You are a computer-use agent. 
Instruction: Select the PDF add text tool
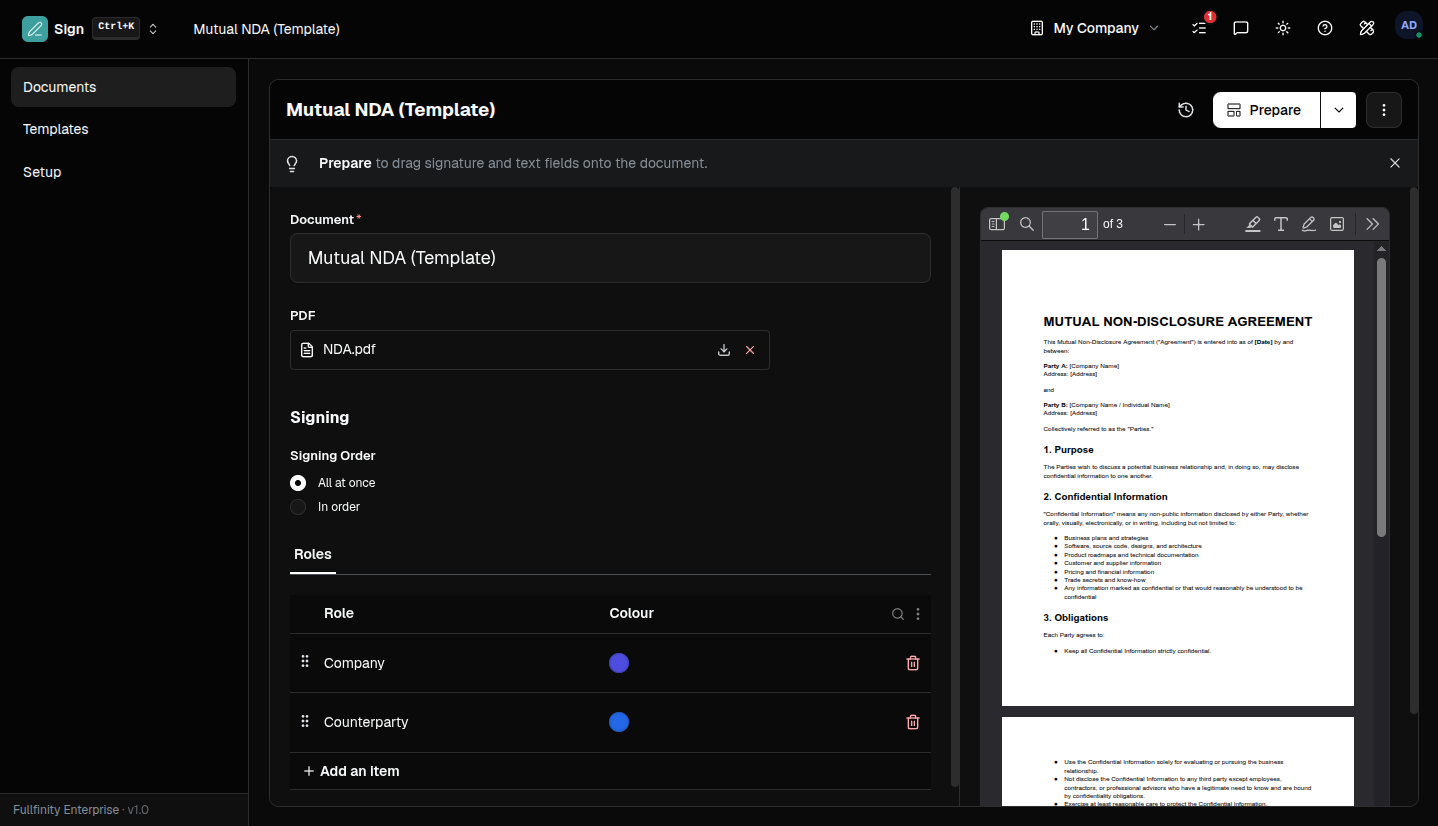point(1281,224)
